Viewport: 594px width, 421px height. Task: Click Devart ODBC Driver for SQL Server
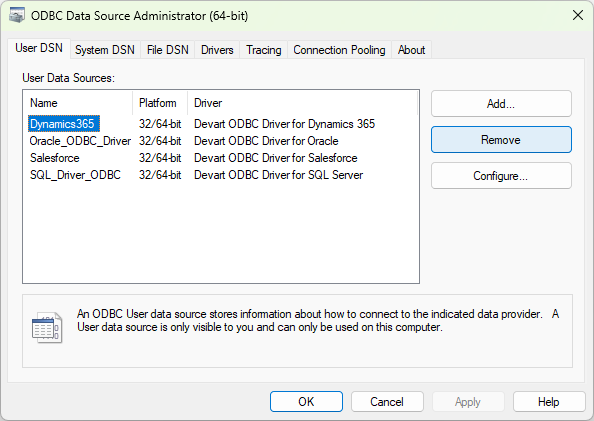click(x=278, y=175)
